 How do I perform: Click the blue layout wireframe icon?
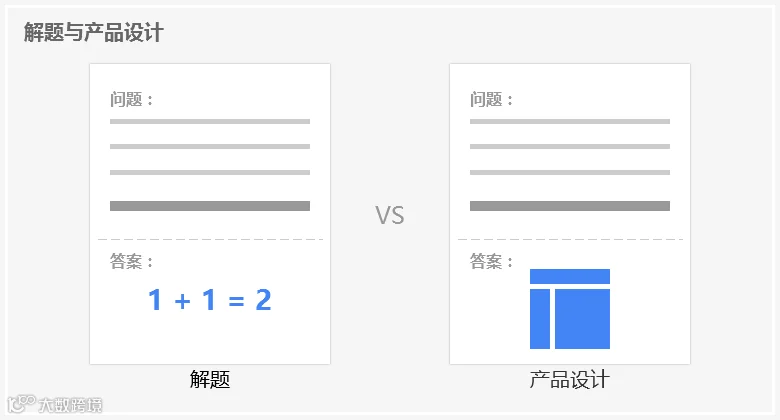pyautogui.click(x=570, y=309)
